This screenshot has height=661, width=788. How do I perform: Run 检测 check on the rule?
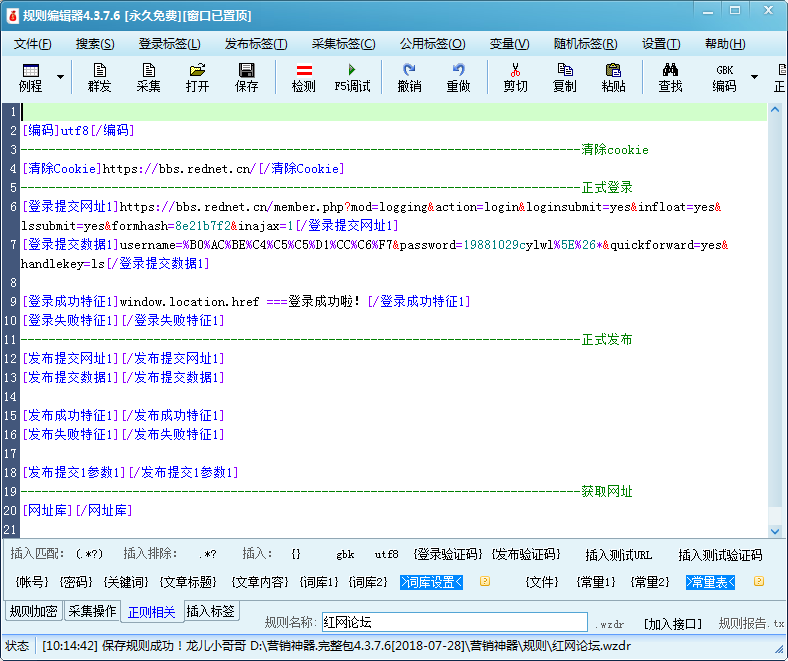(x=304, y=77)
